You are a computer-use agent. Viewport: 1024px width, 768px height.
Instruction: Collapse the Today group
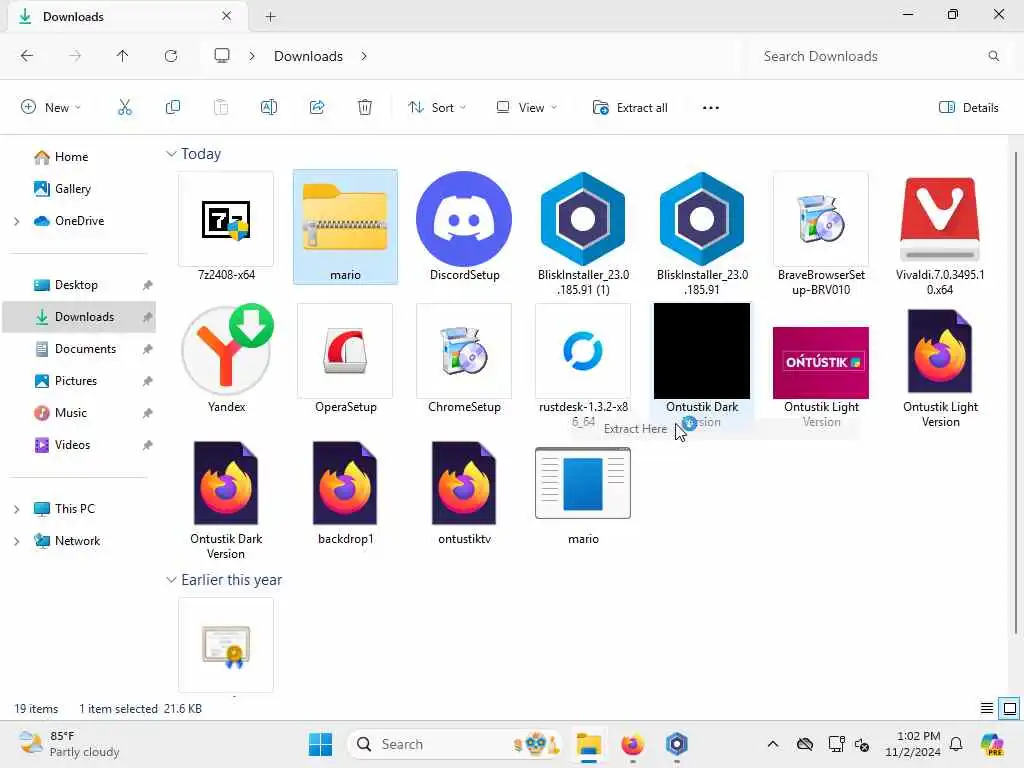(171, 154)
